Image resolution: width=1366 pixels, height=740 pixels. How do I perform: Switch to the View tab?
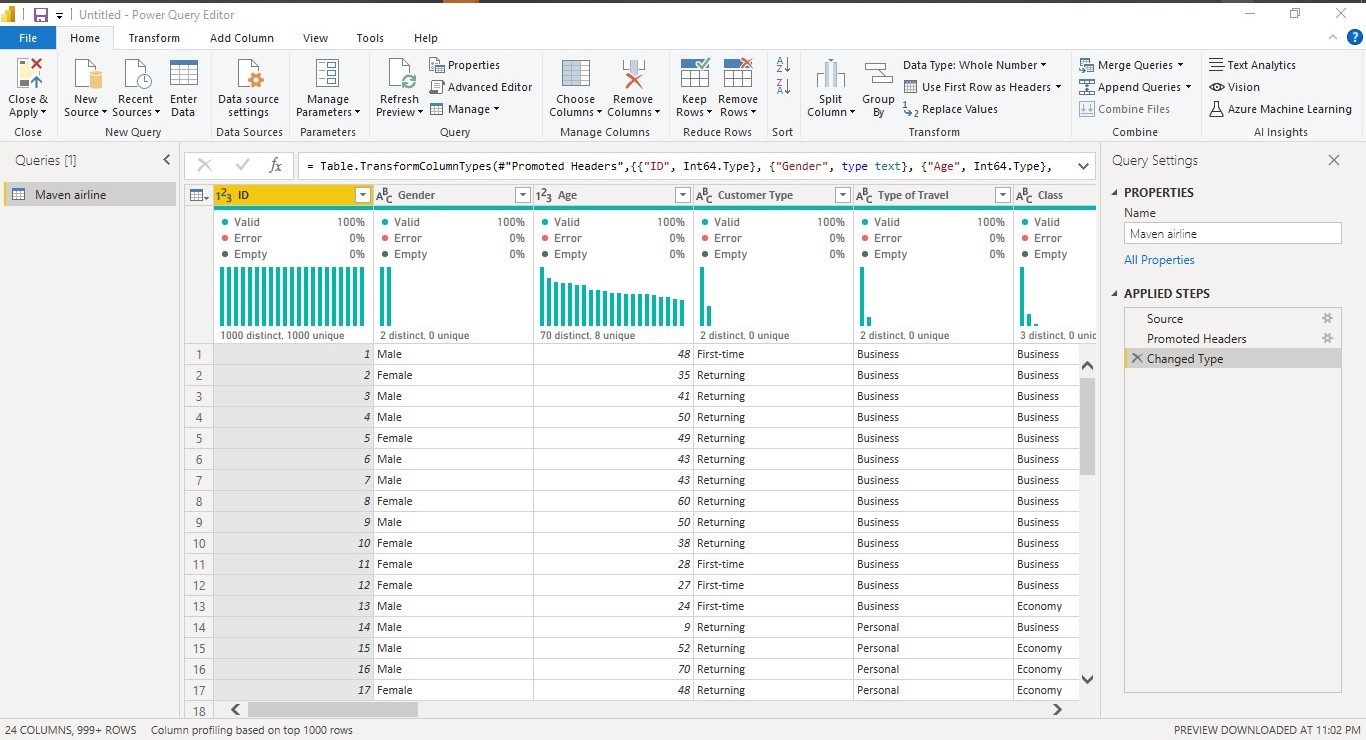click(x=315, y=38)
